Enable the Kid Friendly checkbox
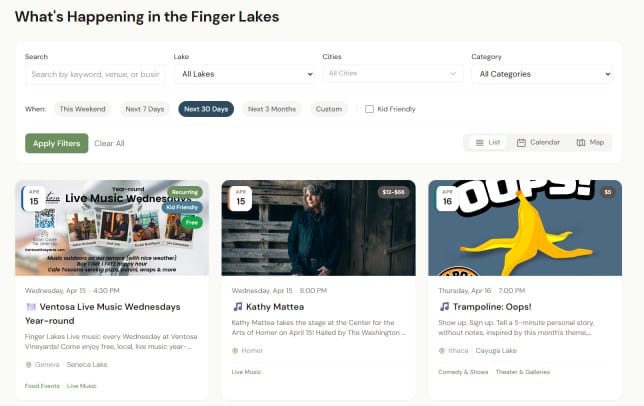644x406 pixels. point(369,109)
